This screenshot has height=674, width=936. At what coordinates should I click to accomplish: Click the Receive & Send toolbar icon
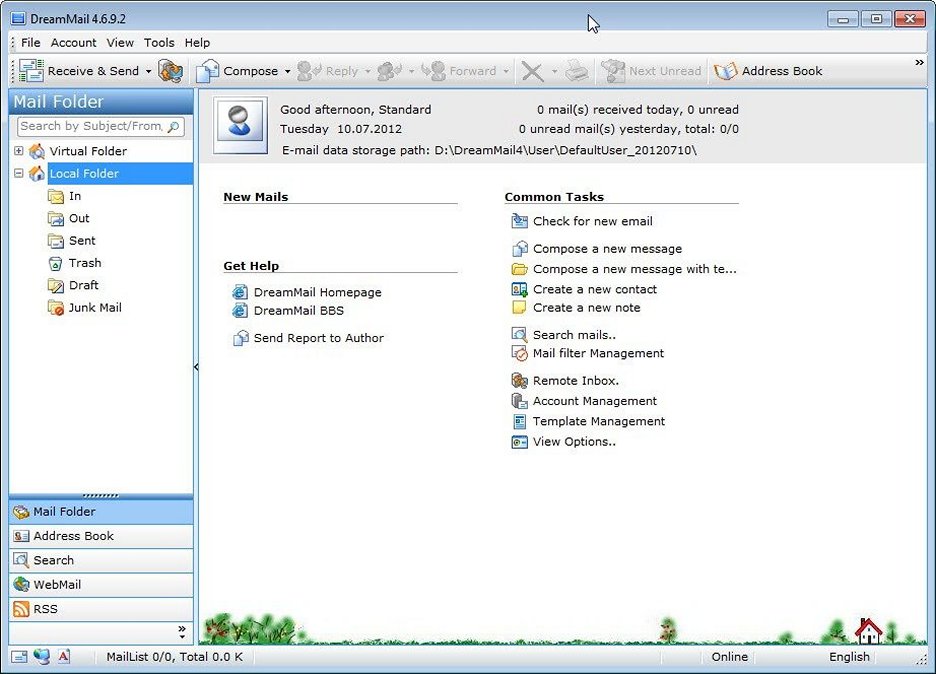coord(31,71)
